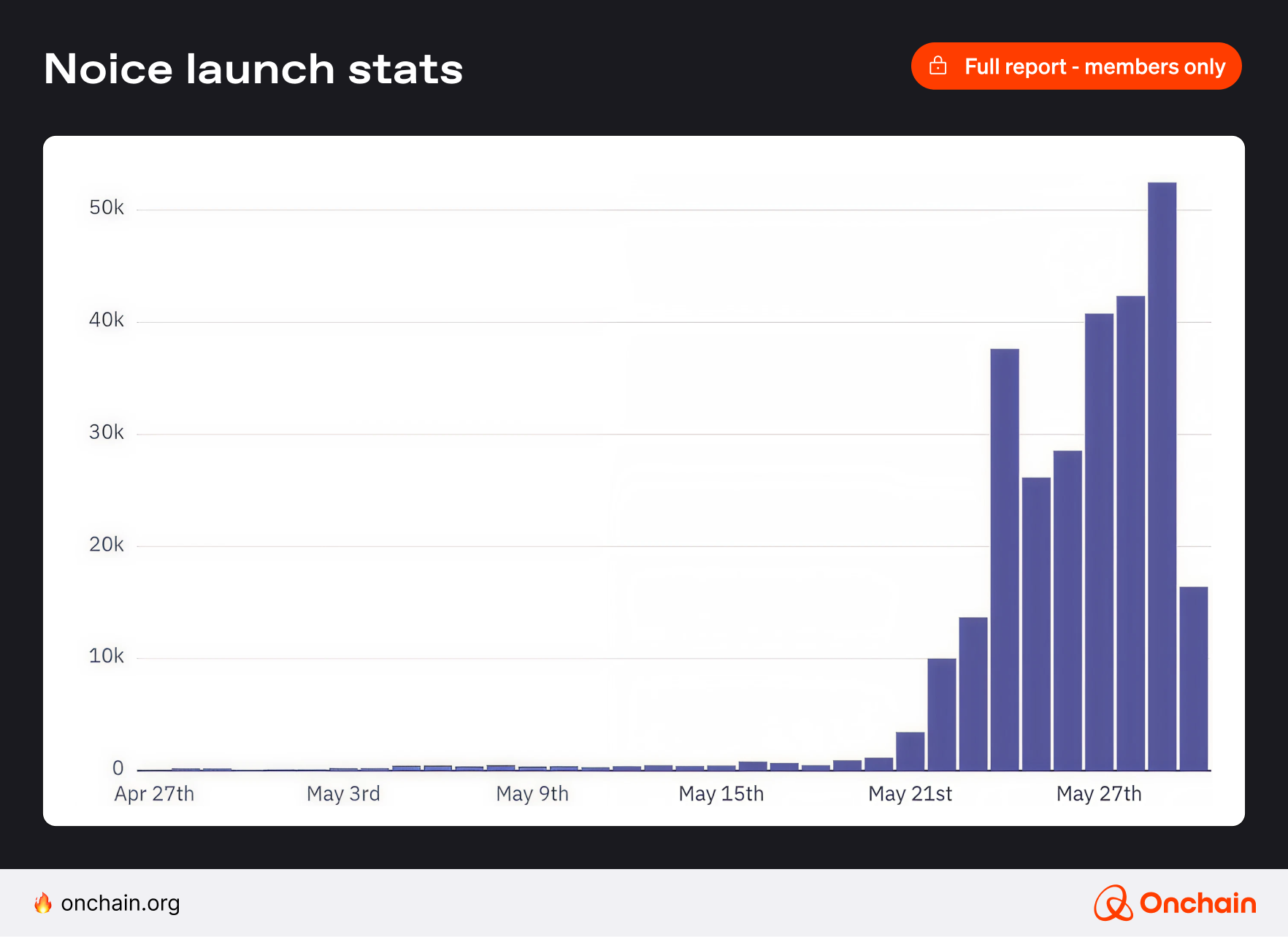Click the 0 label on the y-axis

coord(118,768)
